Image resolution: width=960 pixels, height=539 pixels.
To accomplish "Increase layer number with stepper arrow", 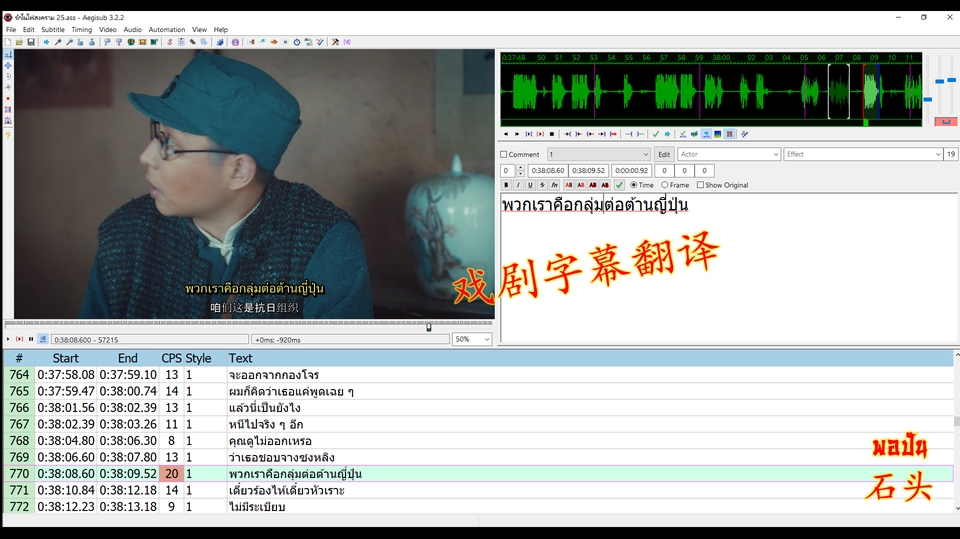I will 520,168.
